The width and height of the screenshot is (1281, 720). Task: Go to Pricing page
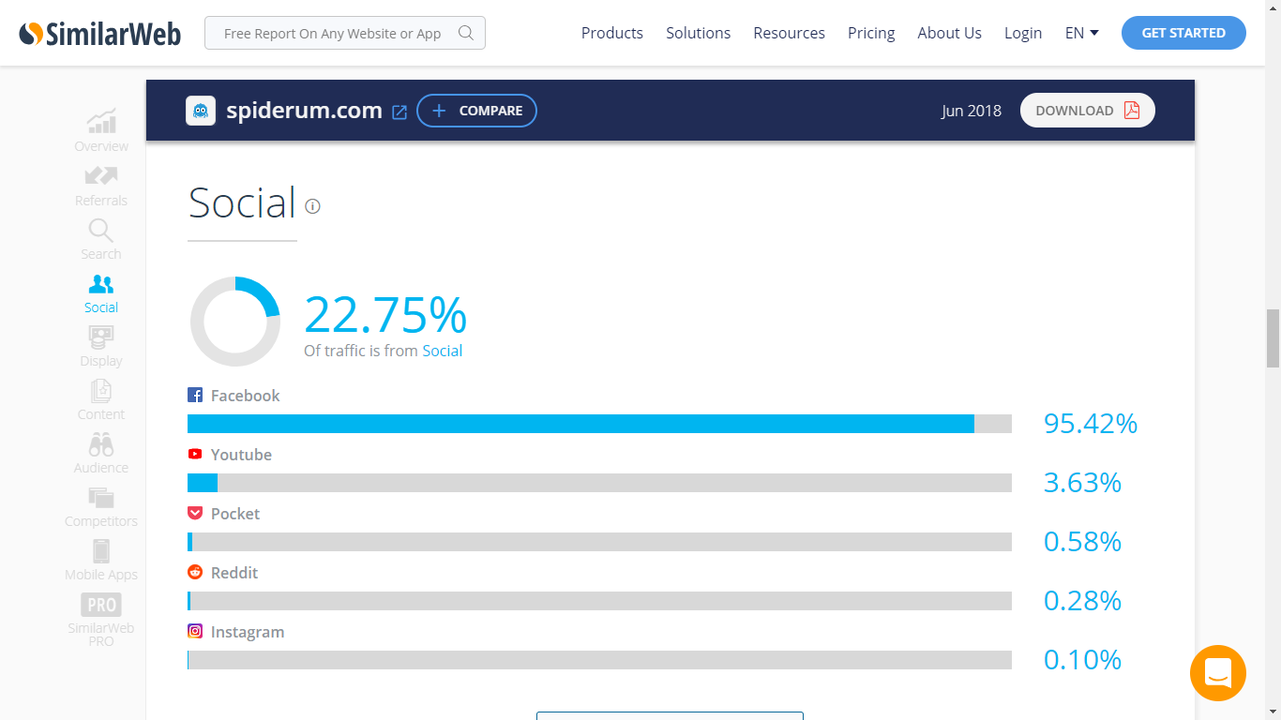[871, 33]
